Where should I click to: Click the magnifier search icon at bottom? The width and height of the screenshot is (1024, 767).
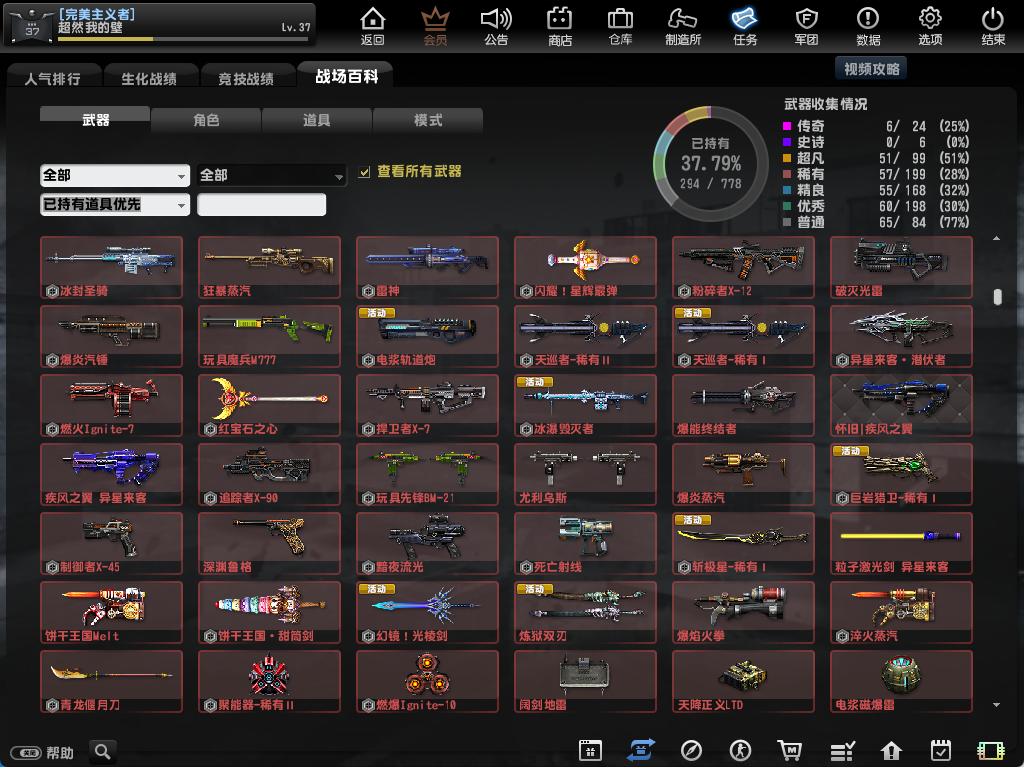coord(102,751)
